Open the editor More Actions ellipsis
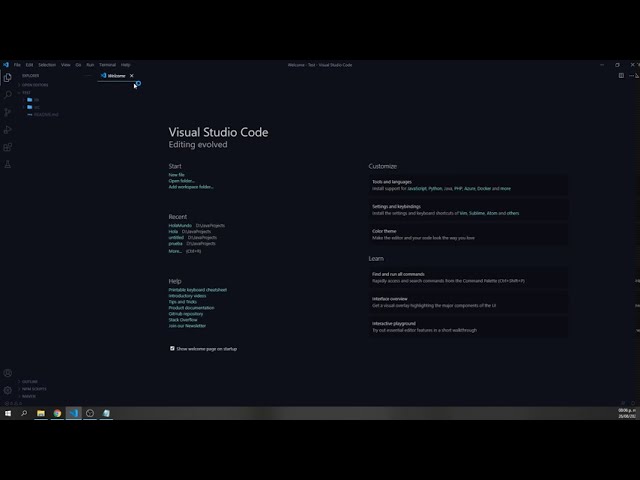This screenshot has width=640, height=480. [631, 76]
